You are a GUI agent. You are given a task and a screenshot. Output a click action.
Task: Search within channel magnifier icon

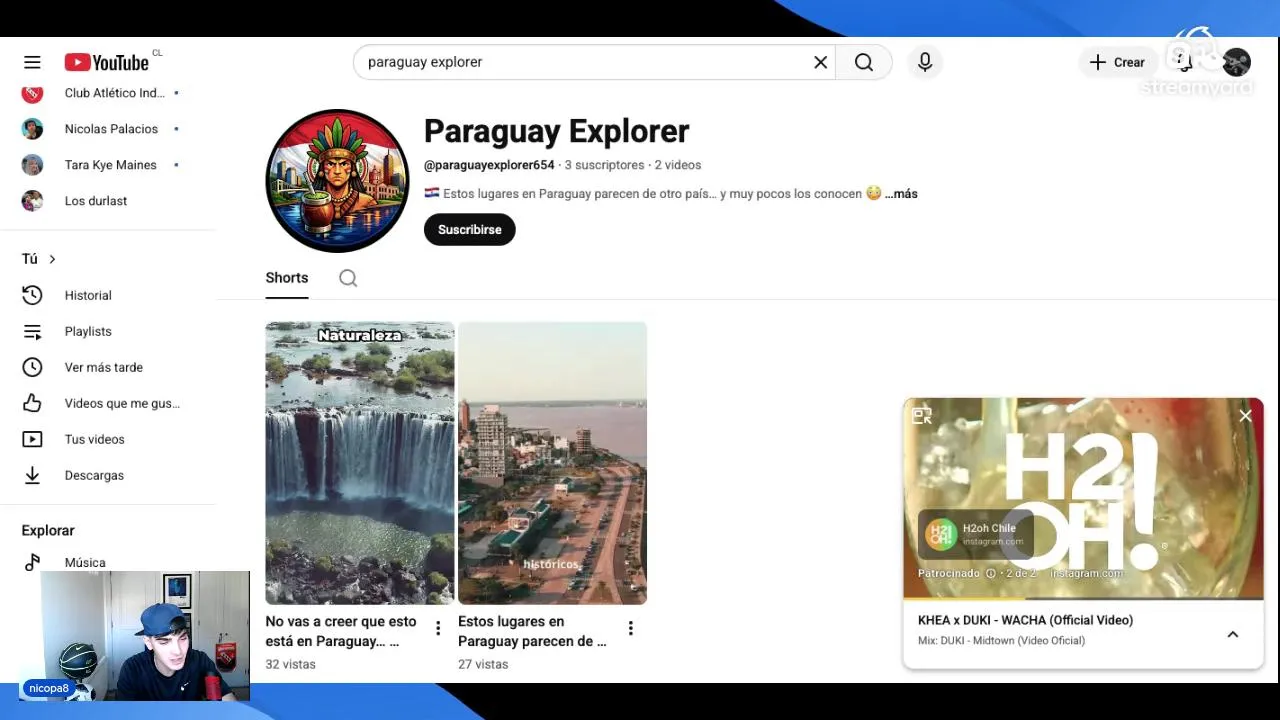(348, 278)
